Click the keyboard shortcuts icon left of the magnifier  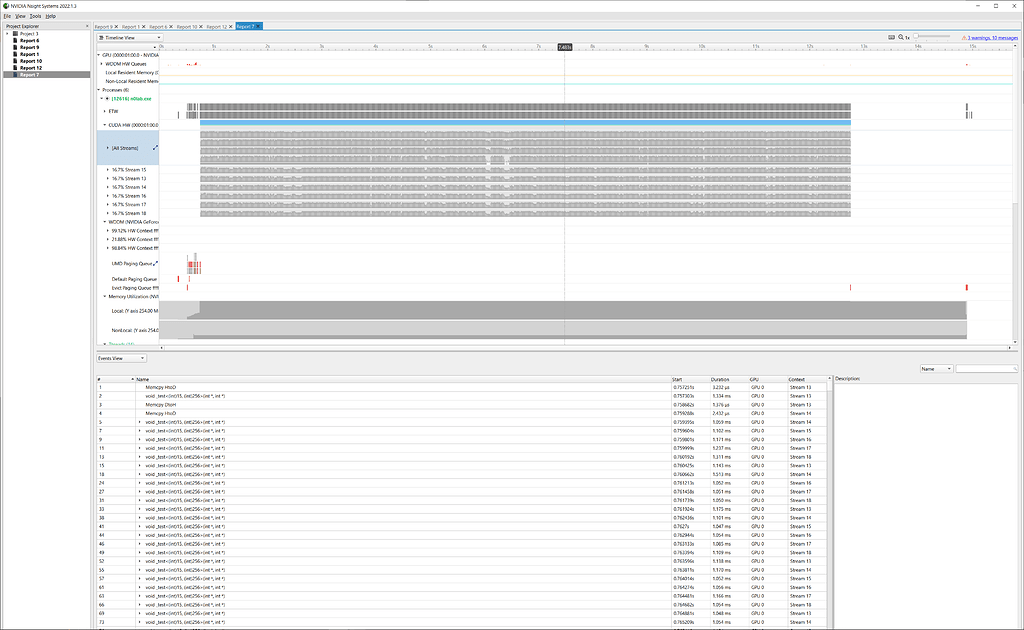click(893, 36)
